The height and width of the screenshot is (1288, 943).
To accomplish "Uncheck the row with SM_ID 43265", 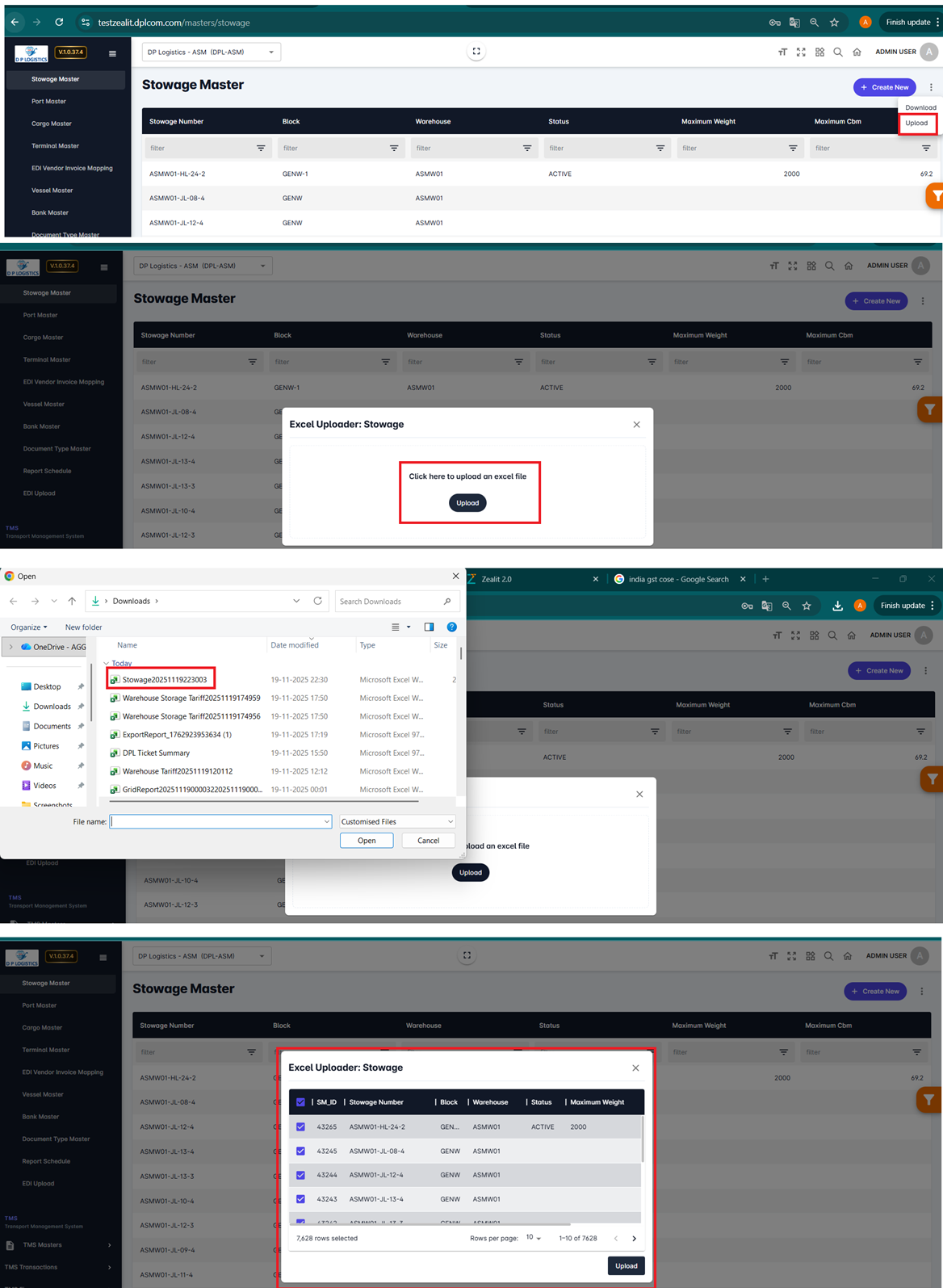I will click(300, 1126).
